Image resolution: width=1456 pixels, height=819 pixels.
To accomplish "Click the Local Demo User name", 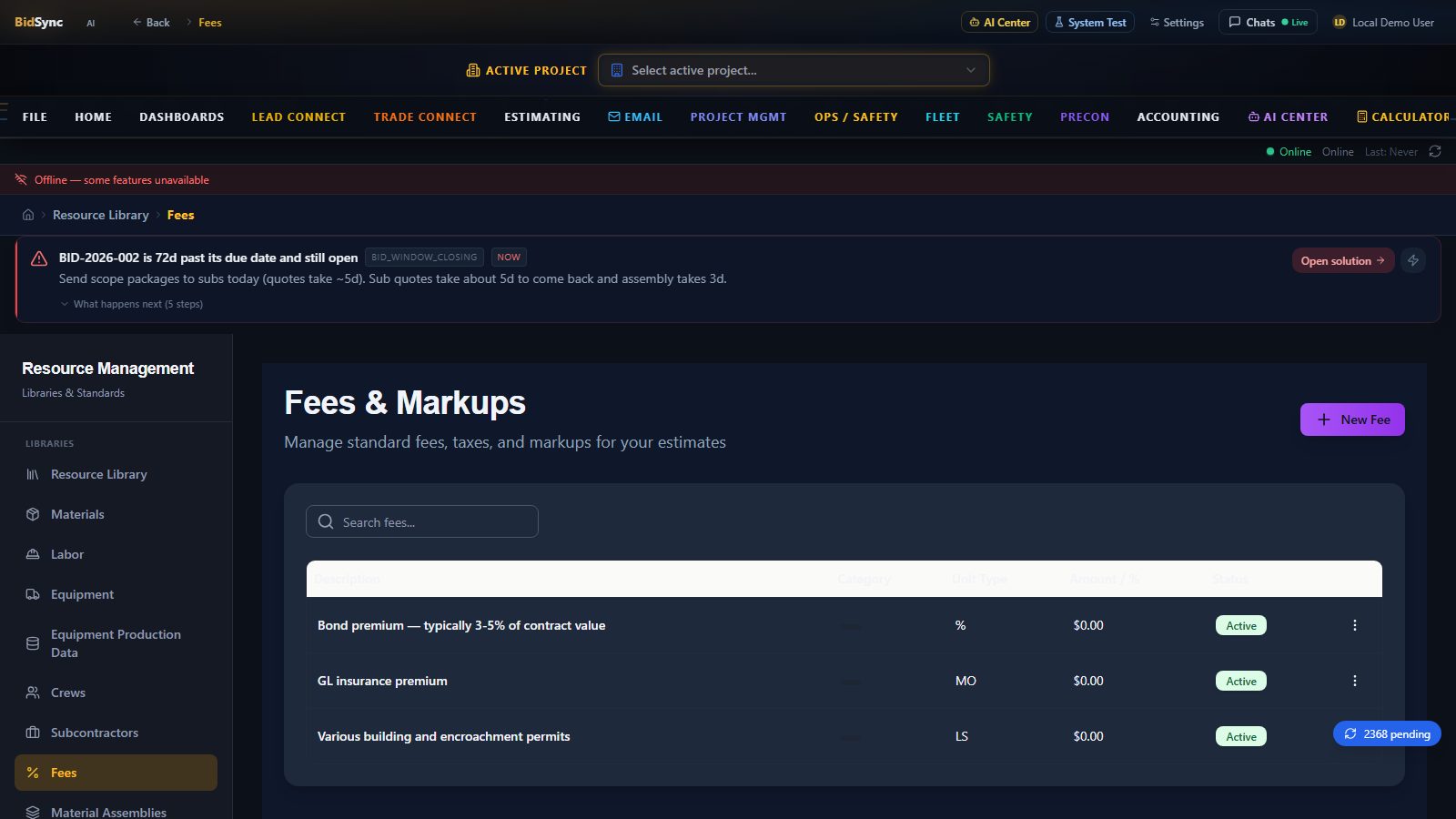I will pyautogui.click(x=1393, y=22).
